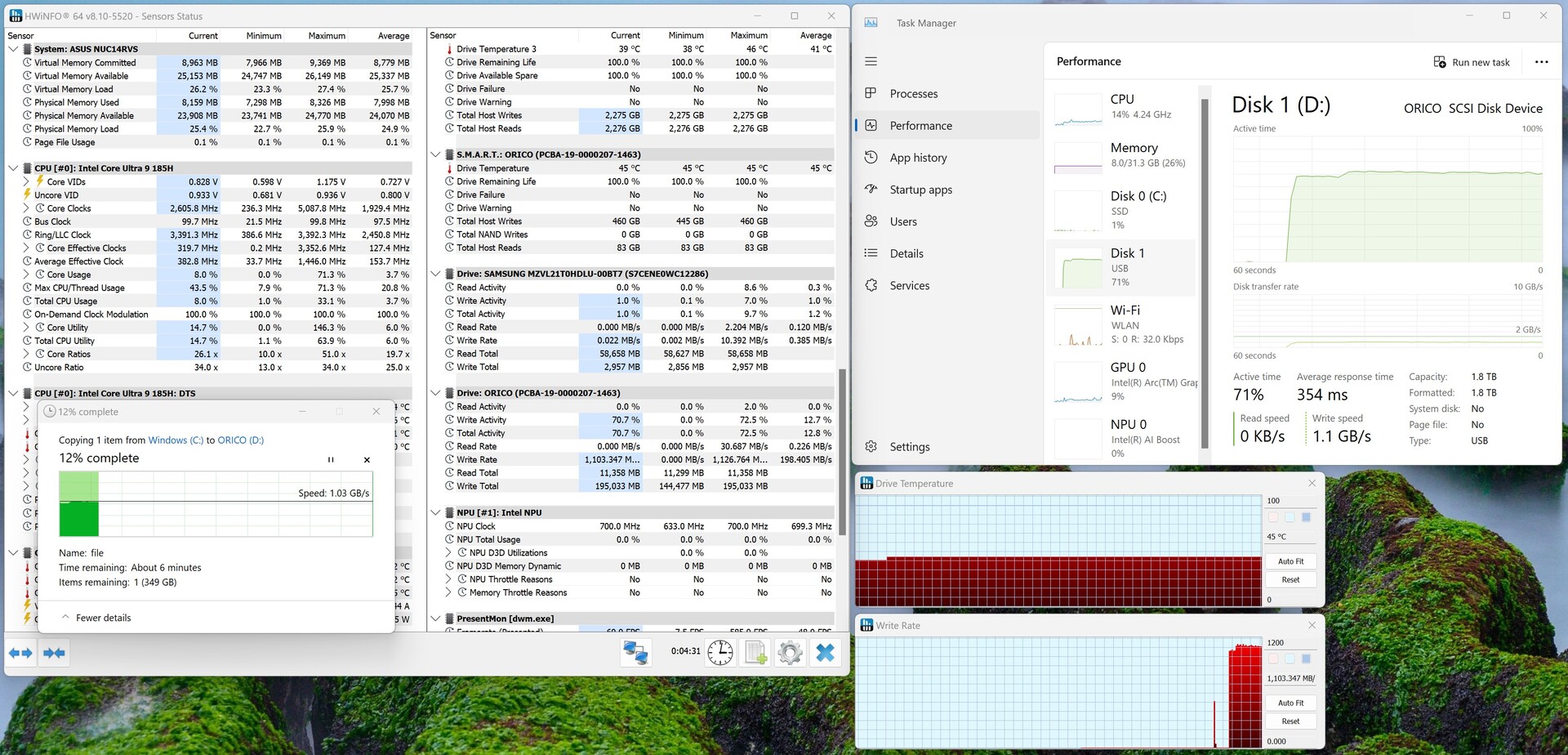Click Auto Fit in Drive Temperature graph
Viewport: 1568px width, 755px height.
click(x=1290, y=561)
